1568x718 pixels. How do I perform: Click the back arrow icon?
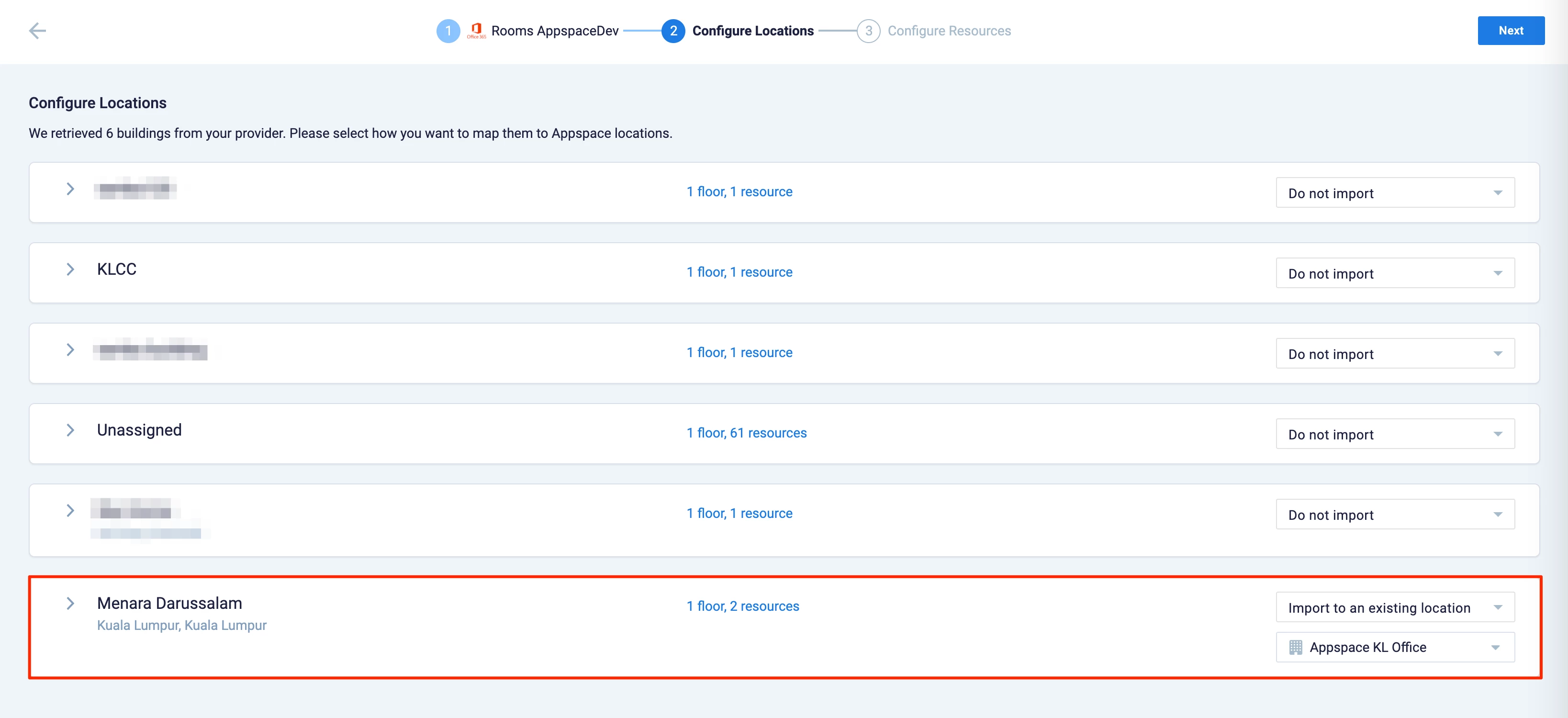pyautogui.click(x=38, y=31)
